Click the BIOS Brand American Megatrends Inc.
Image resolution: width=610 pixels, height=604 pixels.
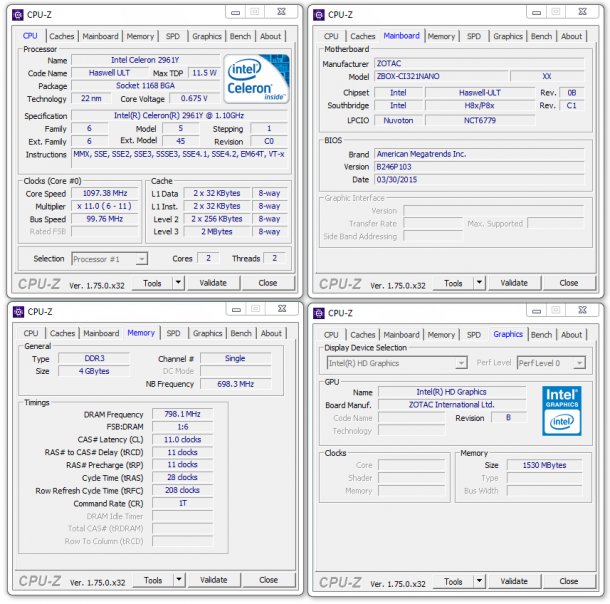tap(479, 154)
